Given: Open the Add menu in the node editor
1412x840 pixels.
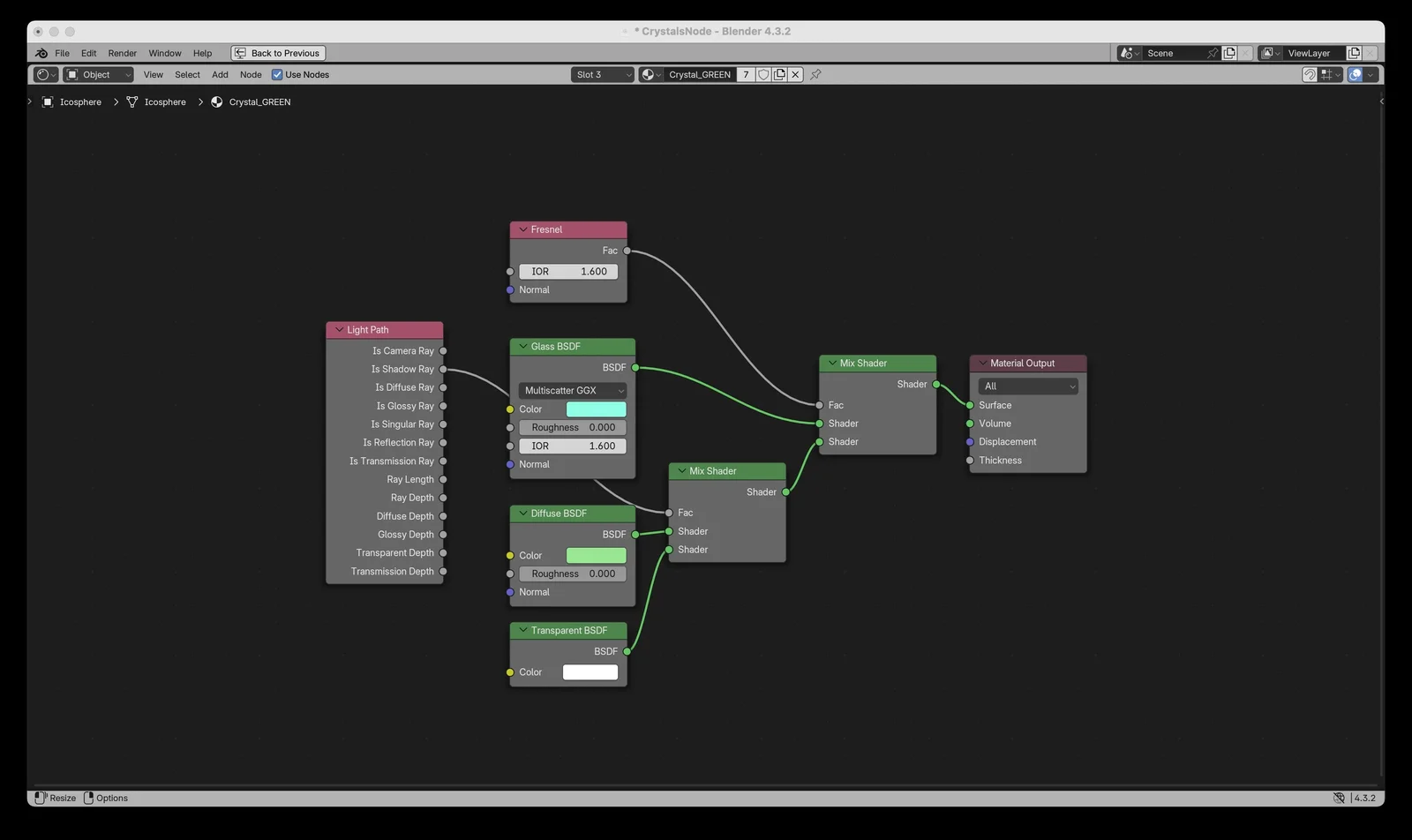Looking at the screenshot, I should click(220, 75).
